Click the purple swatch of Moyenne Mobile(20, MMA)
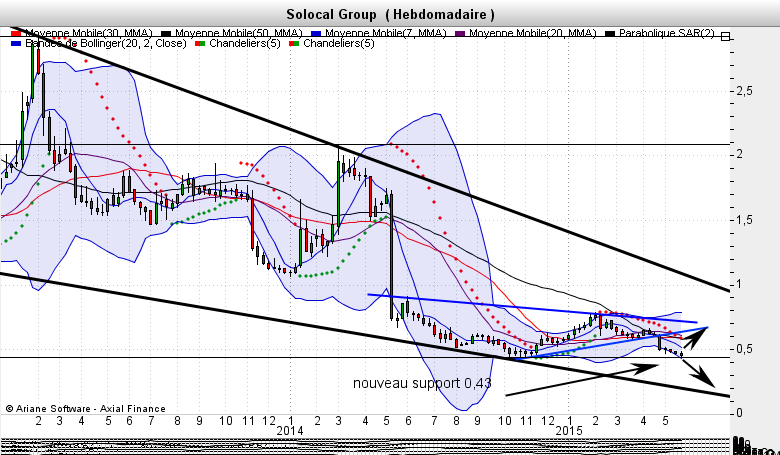Viewport: 780px width, 455px height. pyautogui.click(x=460, y=34)
